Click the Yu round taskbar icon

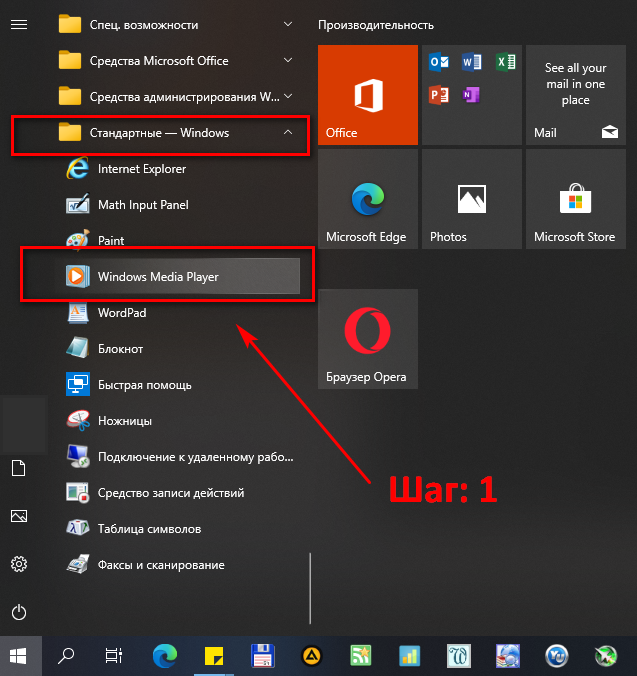pyautogui.click(x=557, y=656)
